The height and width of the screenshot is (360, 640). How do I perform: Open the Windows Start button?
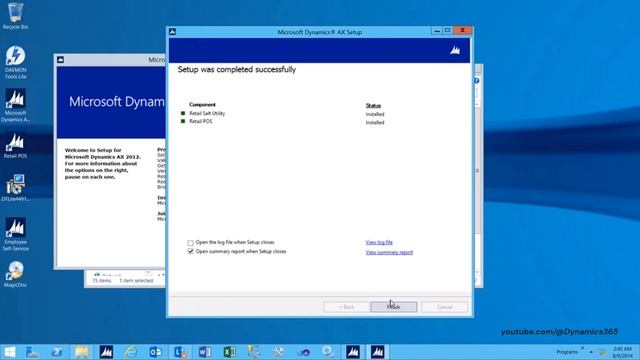[9, 352]
